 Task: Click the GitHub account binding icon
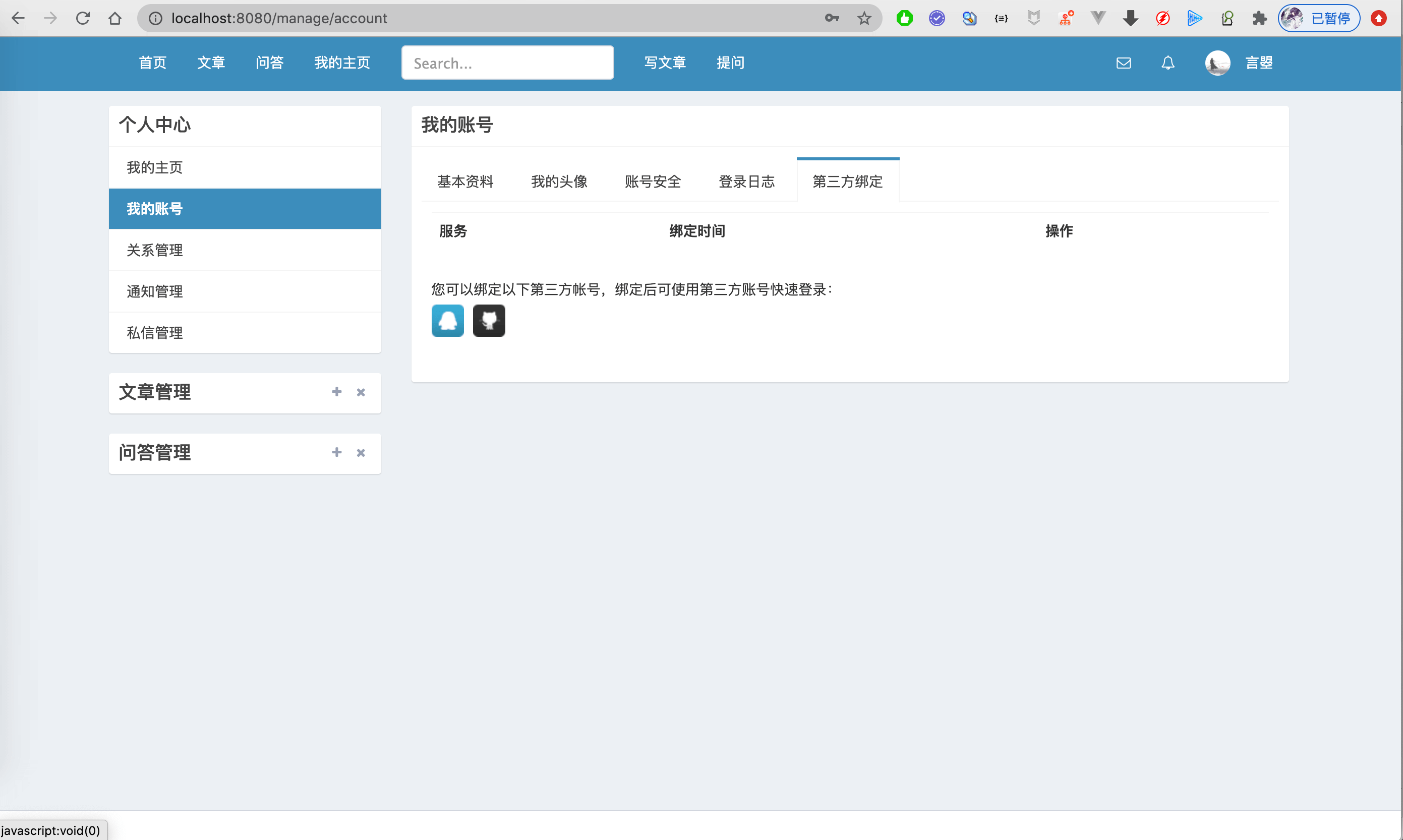pos(489,320)
